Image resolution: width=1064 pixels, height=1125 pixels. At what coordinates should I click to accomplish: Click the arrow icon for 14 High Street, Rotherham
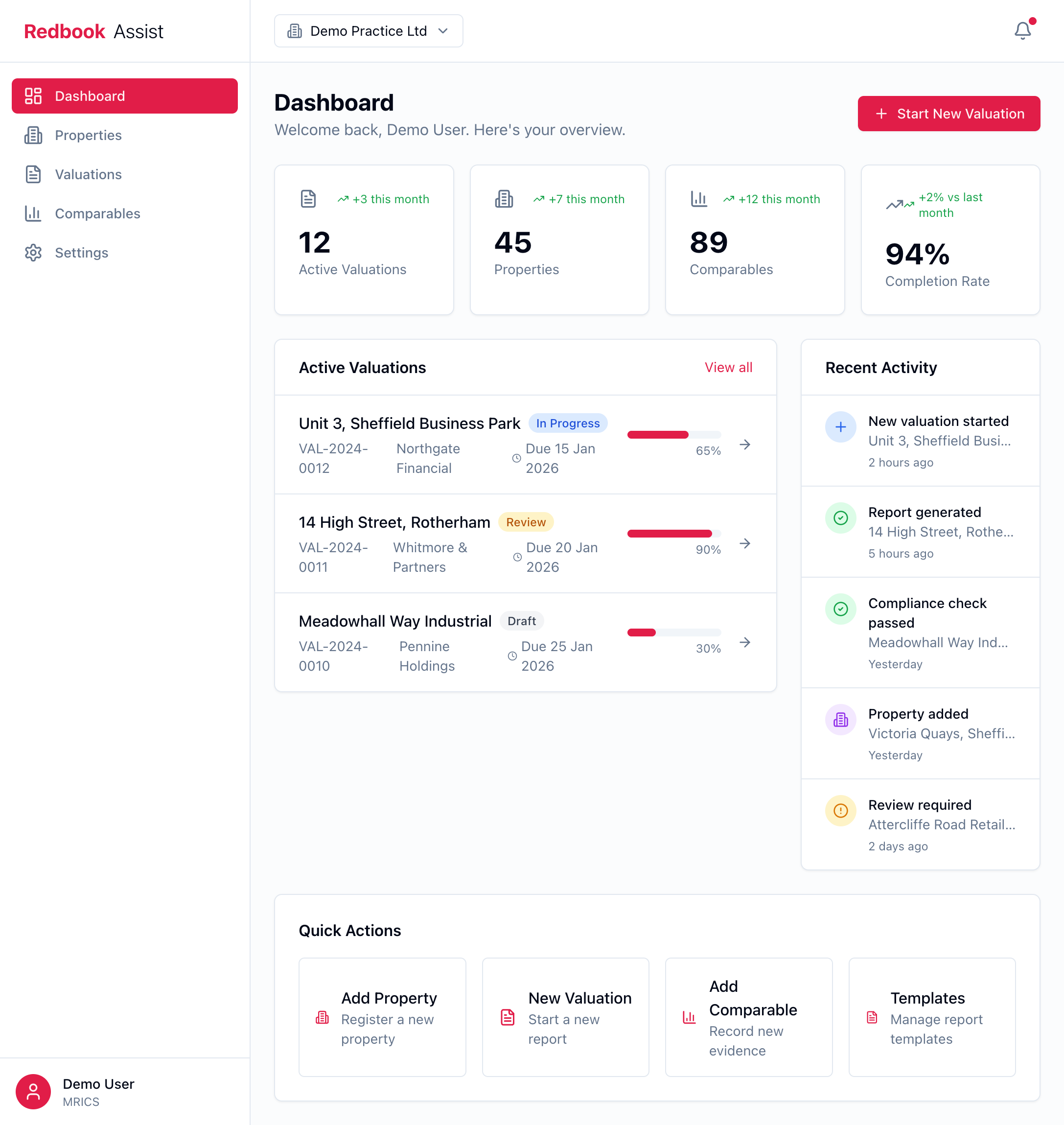pyautogui.click(x=745, y=543)
